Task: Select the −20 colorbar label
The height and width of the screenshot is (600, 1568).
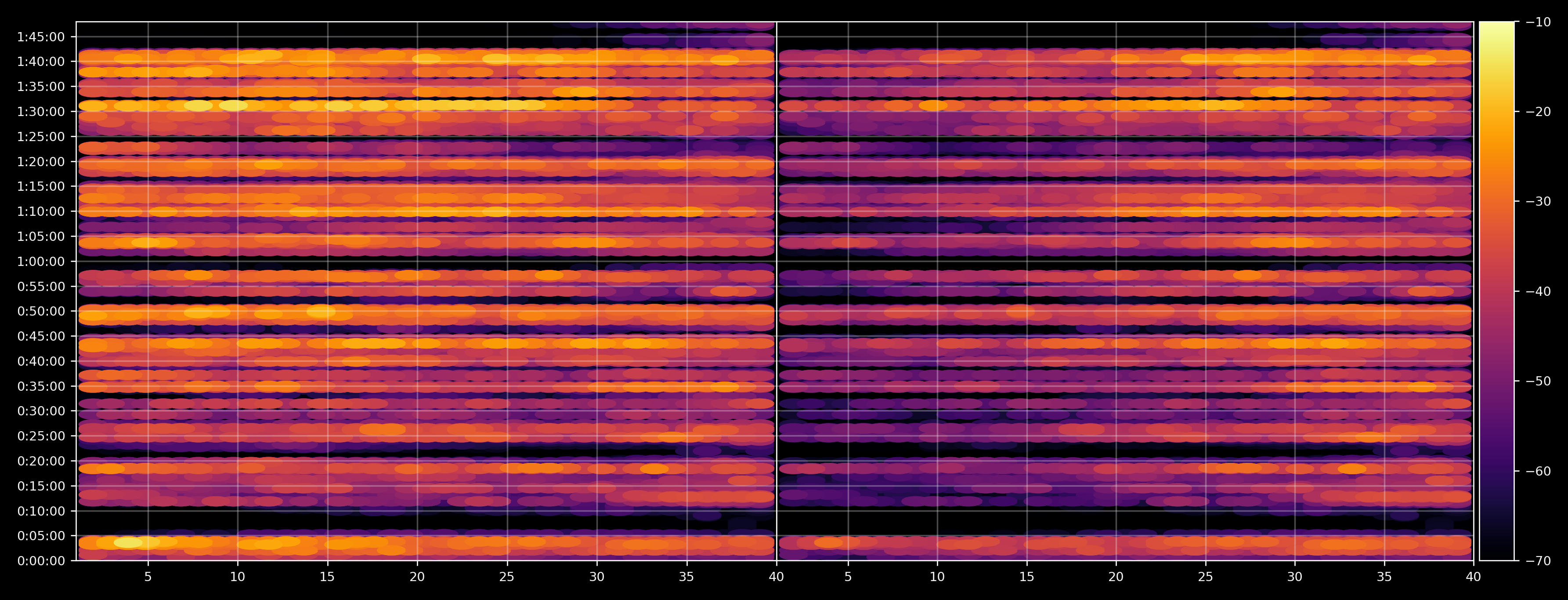Action: [1538, 112]
